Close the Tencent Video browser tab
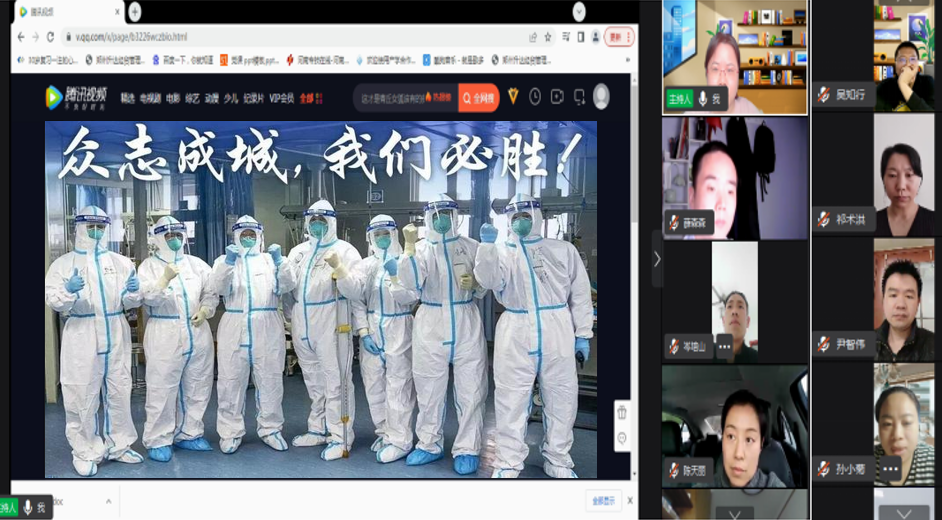942x520 pixels. pyautogui.click(x=117, y=12)
